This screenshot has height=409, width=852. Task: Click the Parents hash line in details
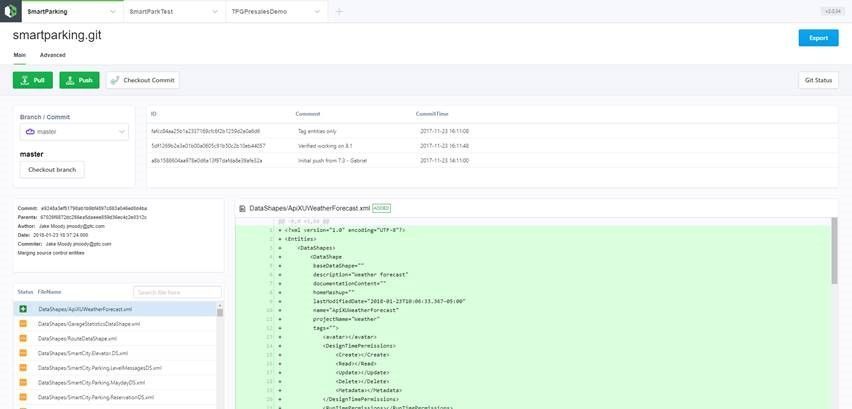pos(83,217)
